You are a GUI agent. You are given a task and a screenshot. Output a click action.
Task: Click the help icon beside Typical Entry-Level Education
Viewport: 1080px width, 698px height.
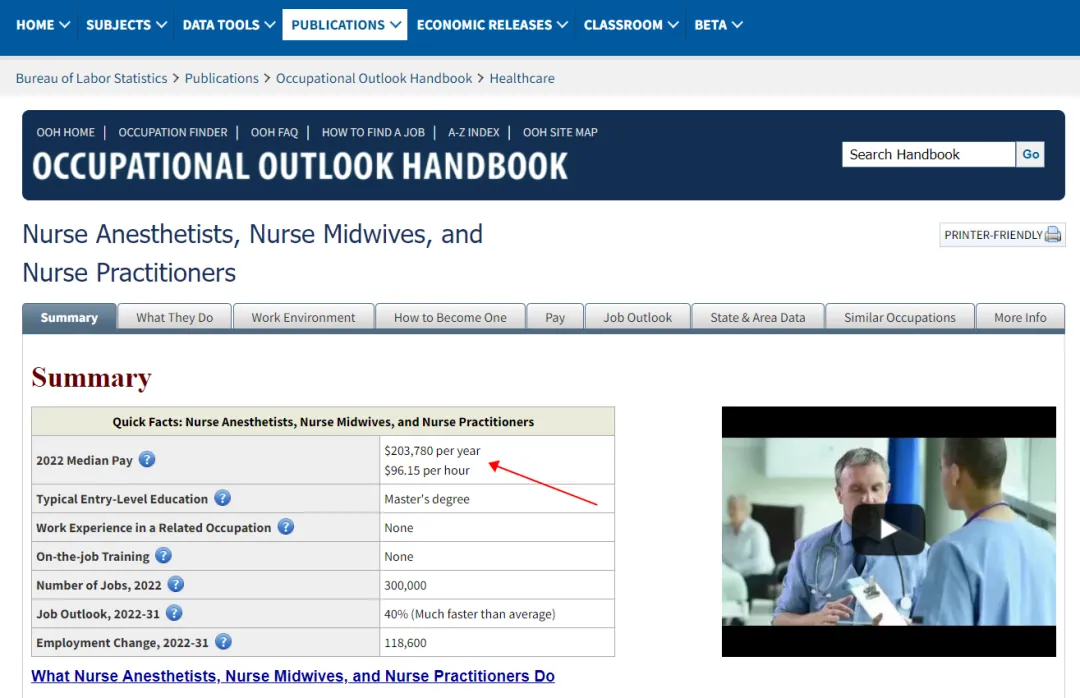pos(222,498)
